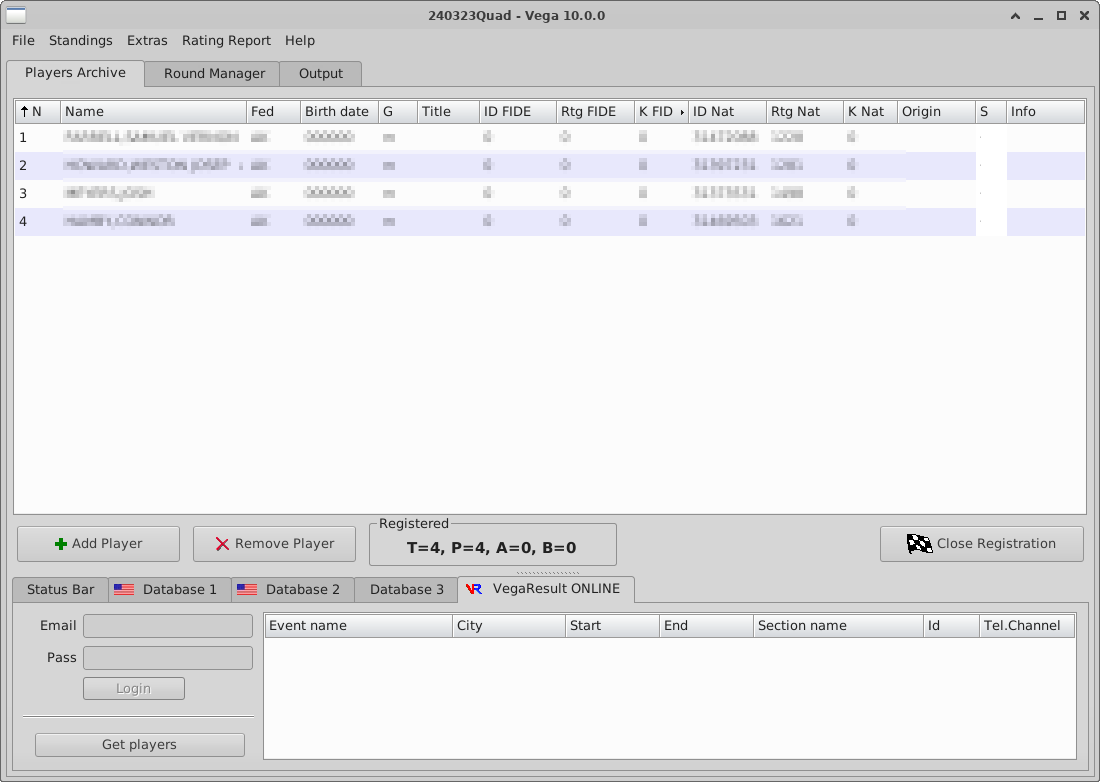Click the green plus Add Player icon
Image resolution: width=1100 pixels, height=782 pixels.
click(x=61, y=544)
